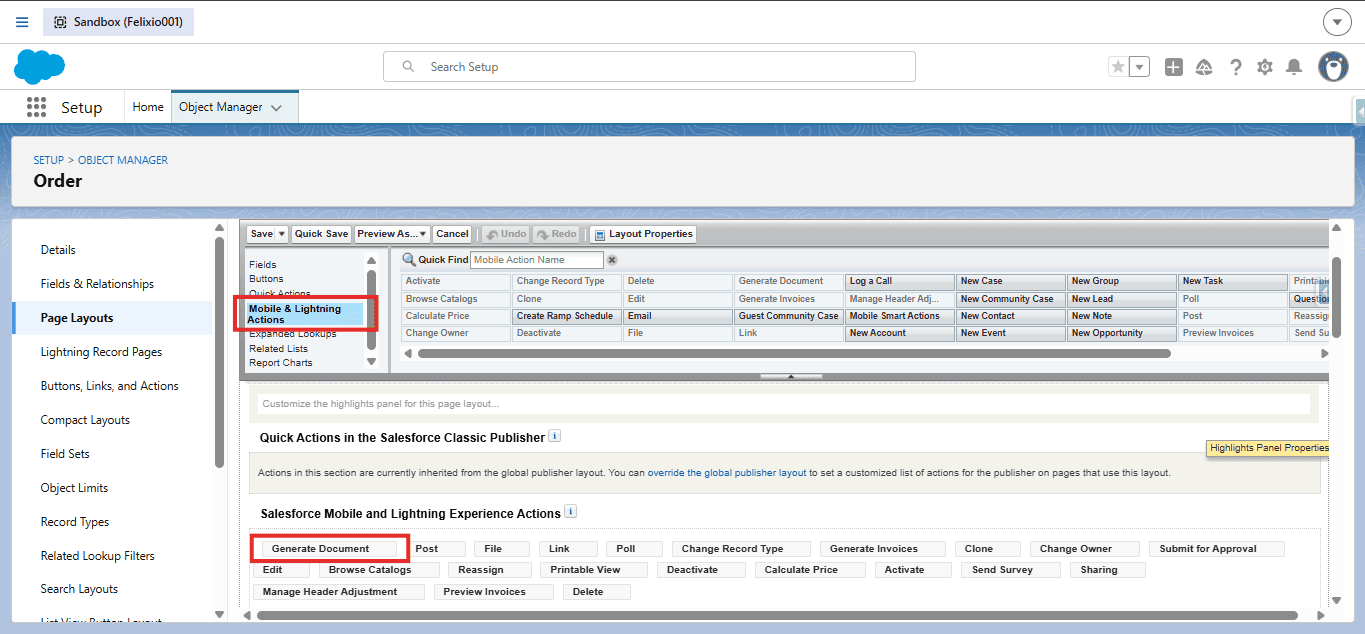Click info icon beside Mobile and Lightning Experience Actions
The image size is (1365, 634).
coord(571,511)
